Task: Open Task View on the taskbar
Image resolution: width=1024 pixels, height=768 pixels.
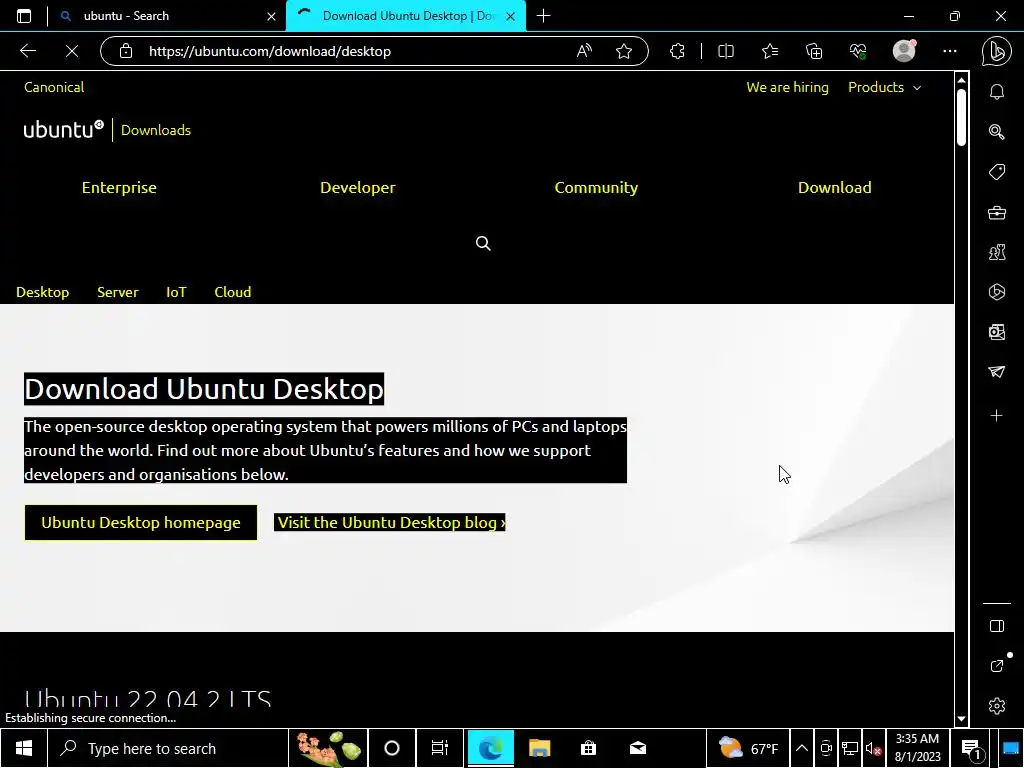Action: tap(440, 748)
